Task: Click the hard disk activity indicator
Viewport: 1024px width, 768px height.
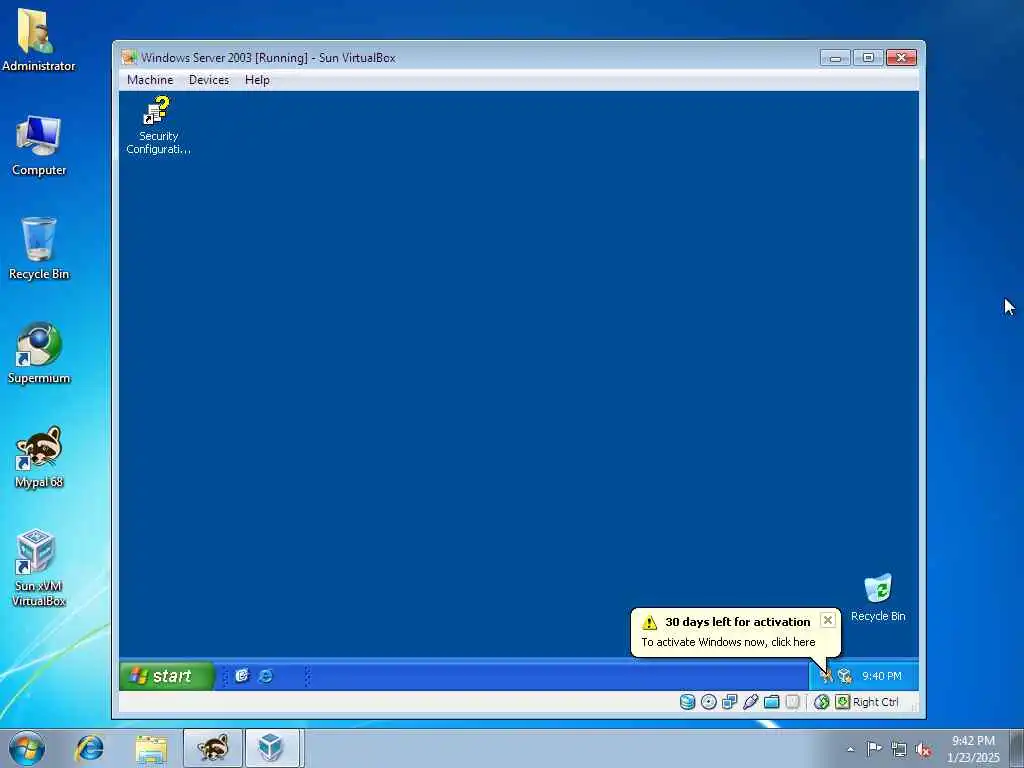Action: [688, 702]
